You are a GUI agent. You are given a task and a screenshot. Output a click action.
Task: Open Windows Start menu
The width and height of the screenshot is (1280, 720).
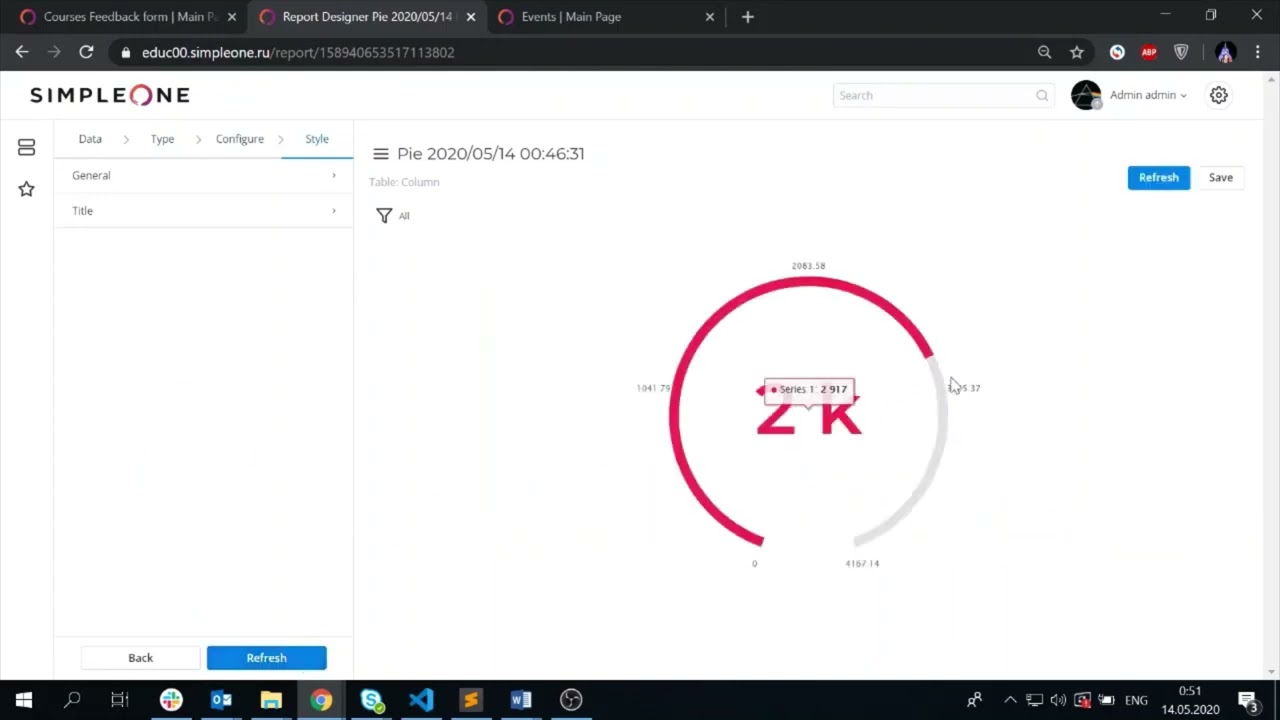tap(24, 700)
